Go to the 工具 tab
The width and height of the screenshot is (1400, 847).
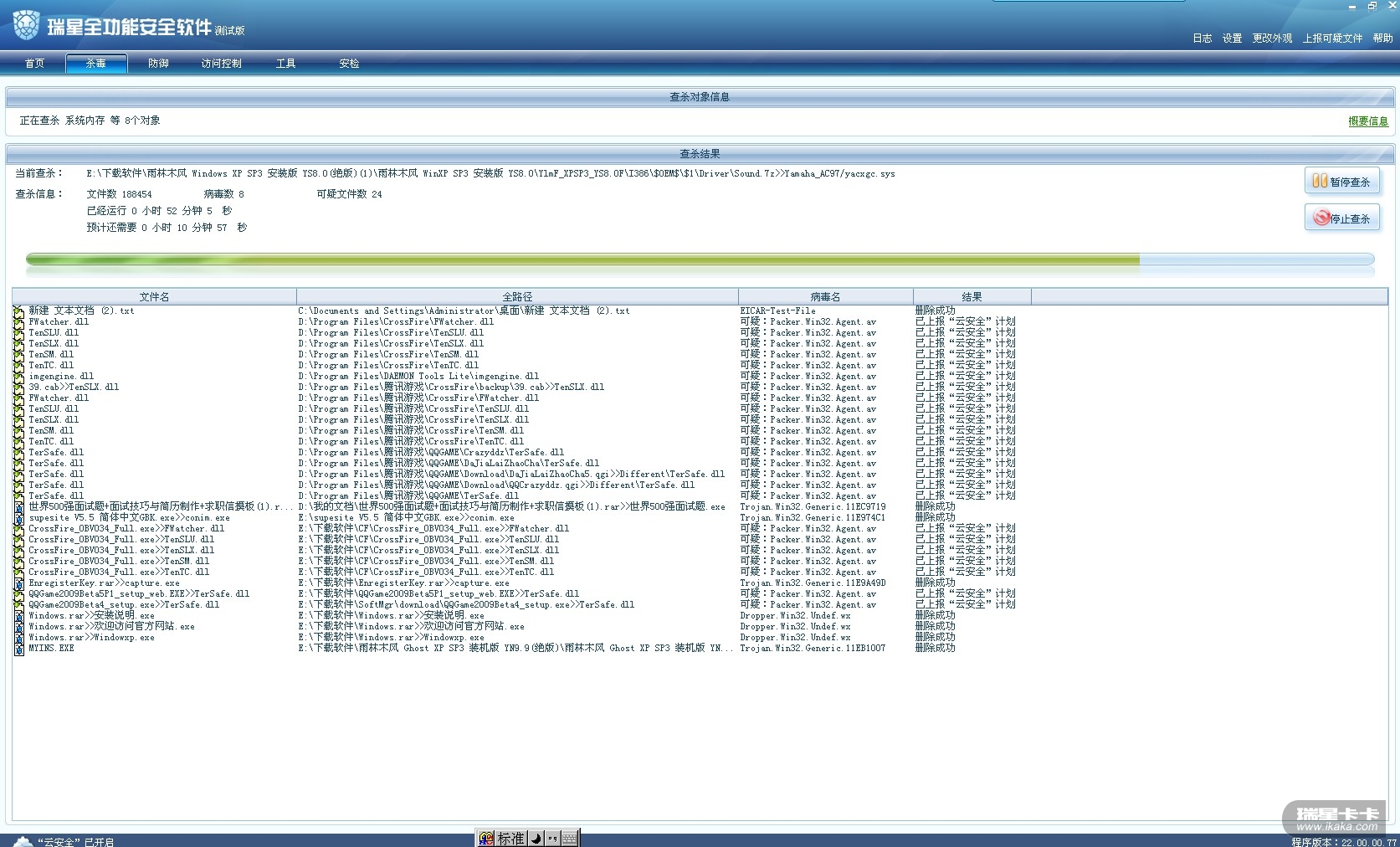click(x=286, y=64)
